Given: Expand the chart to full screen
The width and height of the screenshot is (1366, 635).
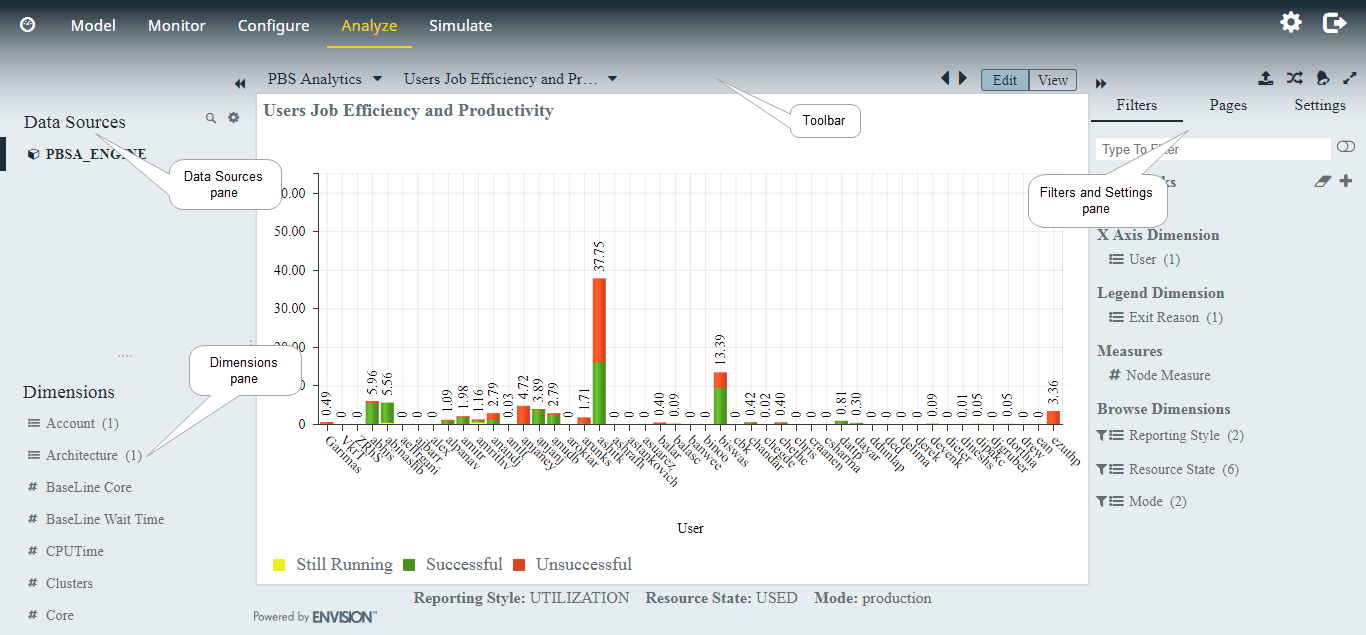Looking at the screenshot, I should click(x=1349, y=78).
